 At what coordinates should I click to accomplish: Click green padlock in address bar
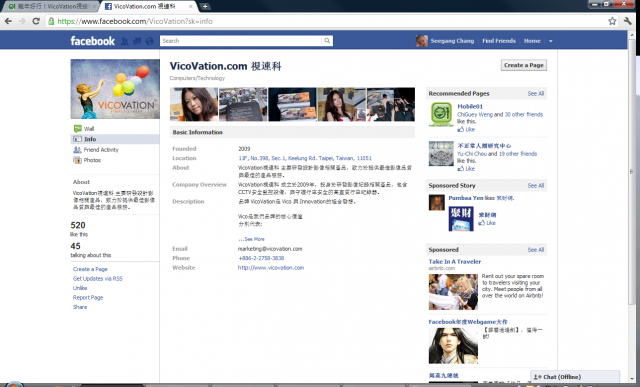pos(51,21)
